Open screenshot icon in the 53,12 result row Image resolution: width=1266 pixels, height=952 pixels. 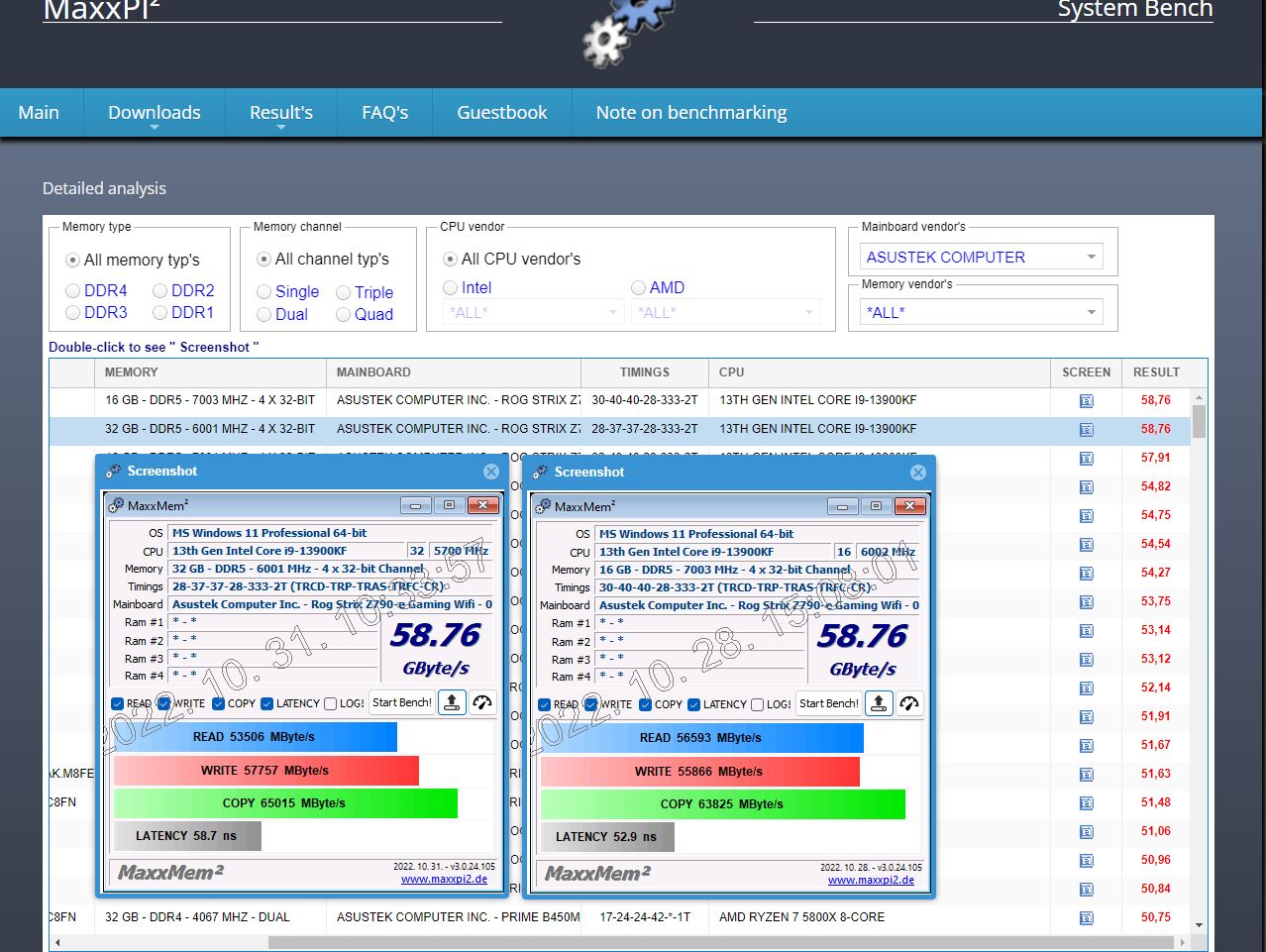click(x=1086, y=660)
